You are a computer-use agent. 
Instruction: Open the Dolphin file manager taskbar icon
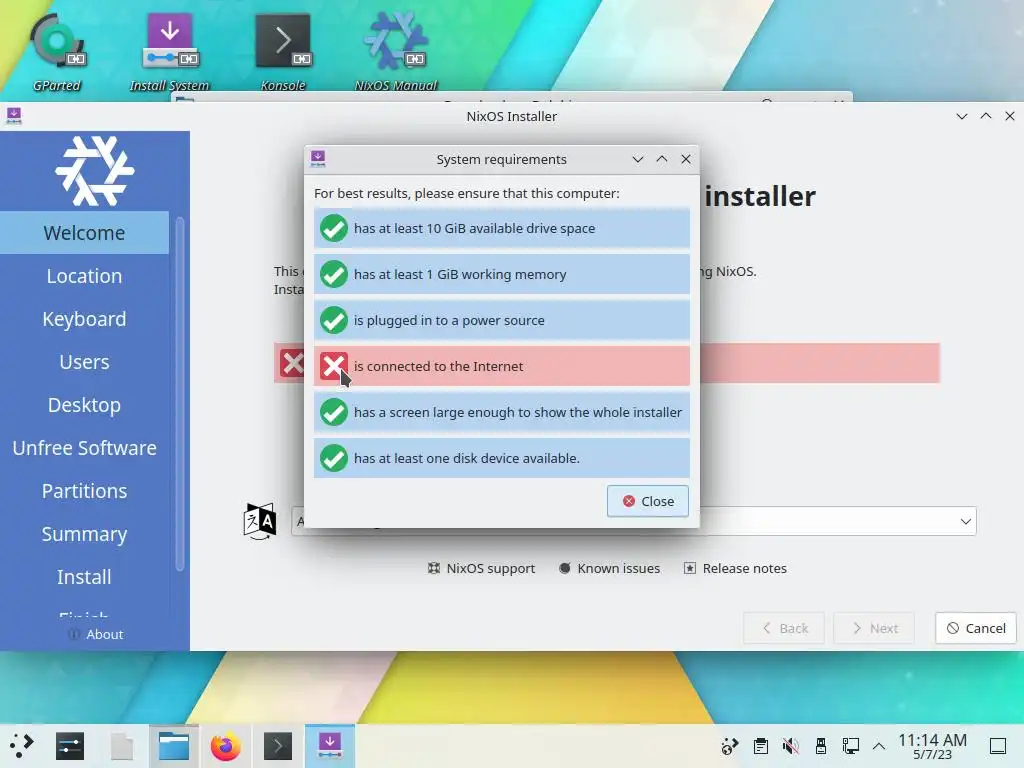[x=174, y=746]
